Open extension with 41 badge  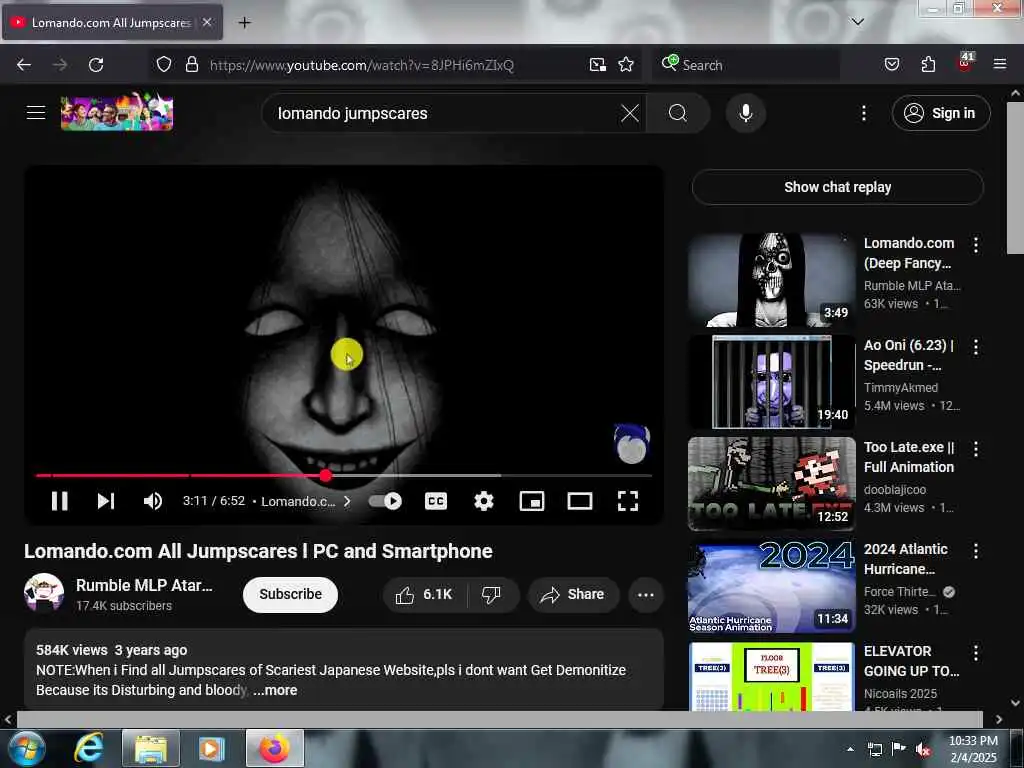(965, 63)
